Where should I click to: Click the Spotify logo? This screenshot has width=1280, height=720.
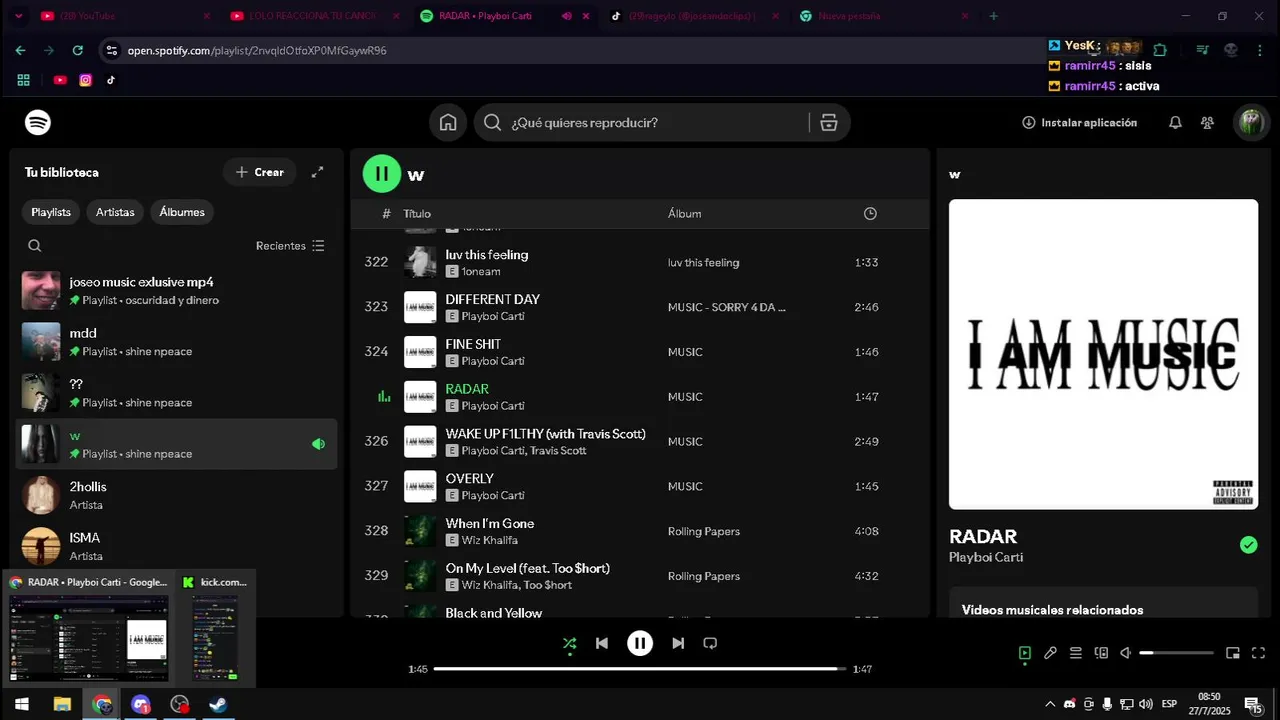click(x=38, y=123)
